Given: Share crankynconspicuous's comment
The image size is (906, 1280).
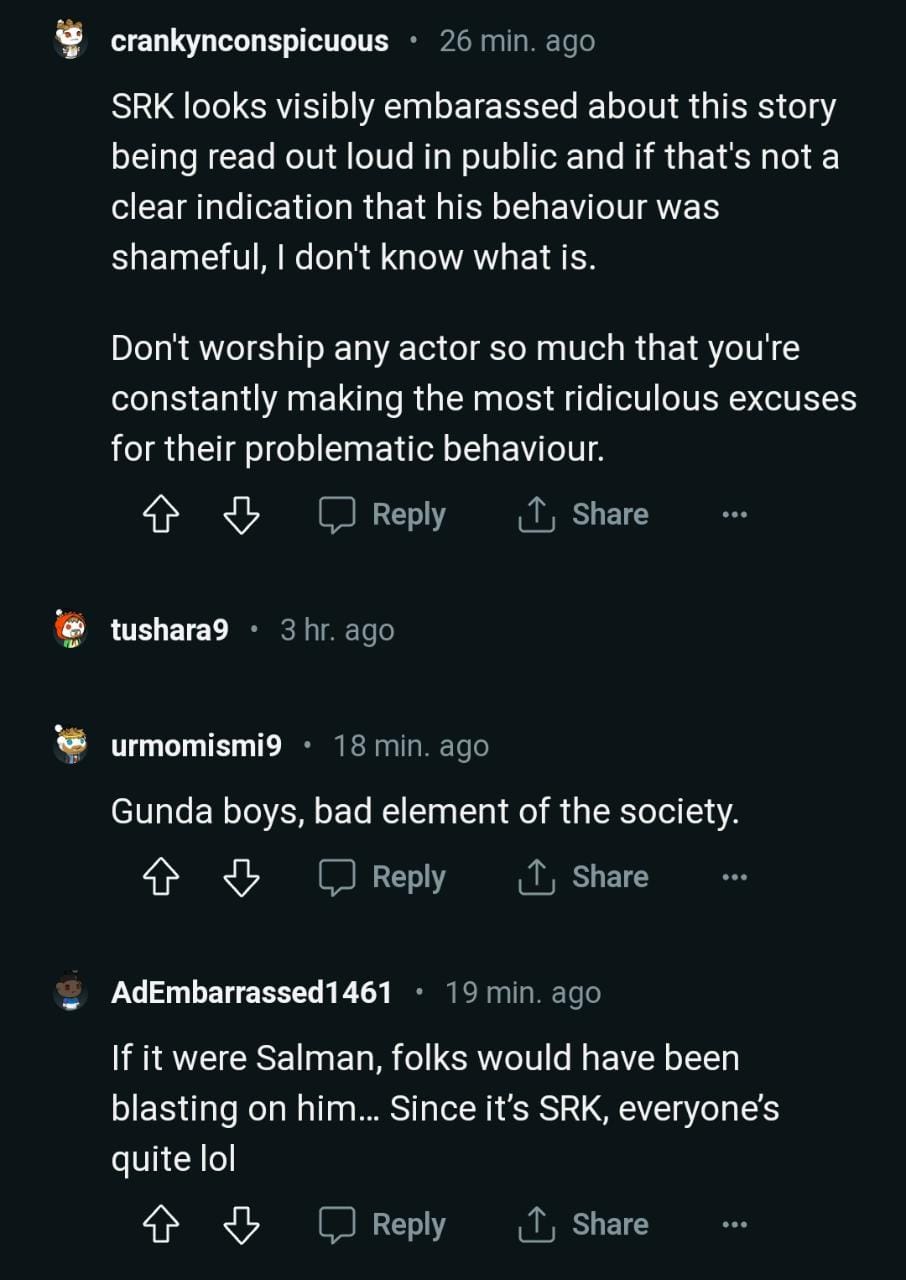Looking at the screenshot, I should [583, 515].
